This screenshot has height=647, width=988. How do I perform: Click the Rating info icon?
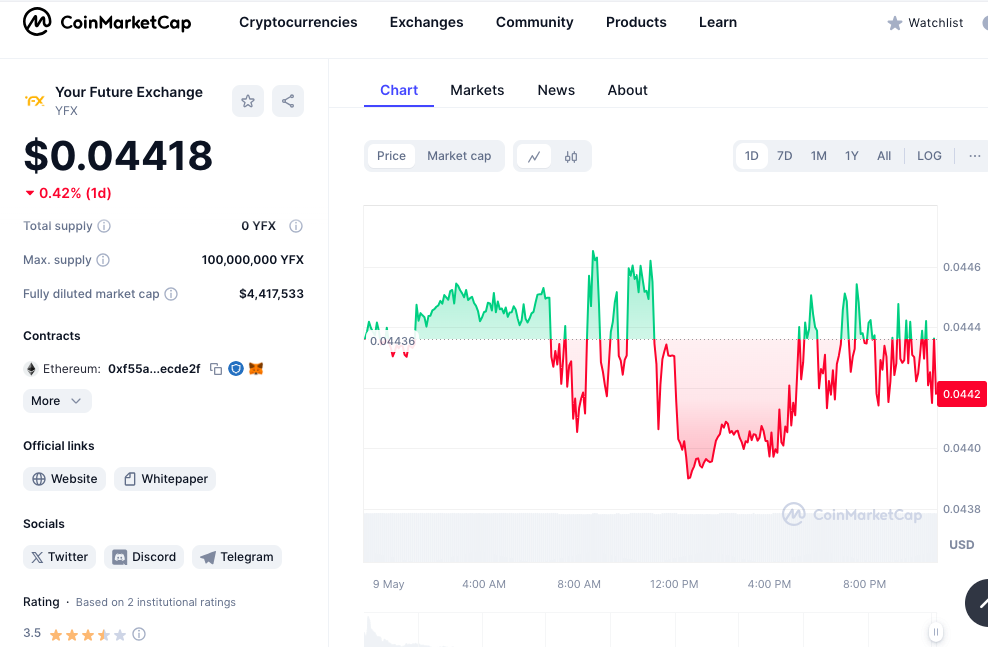coord(139,634)
